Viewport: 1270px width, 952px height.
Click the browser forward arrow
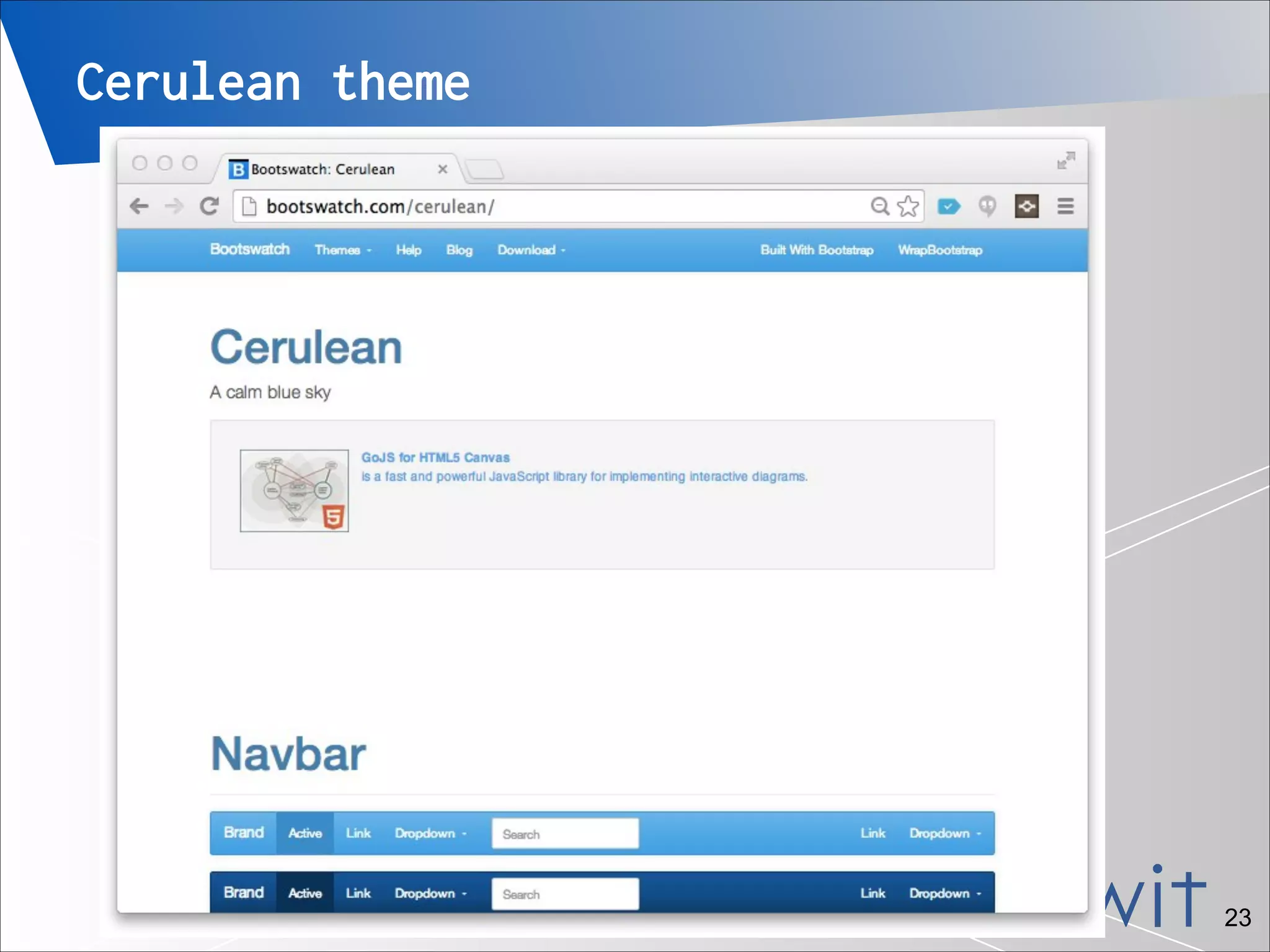tap(174, 206)
